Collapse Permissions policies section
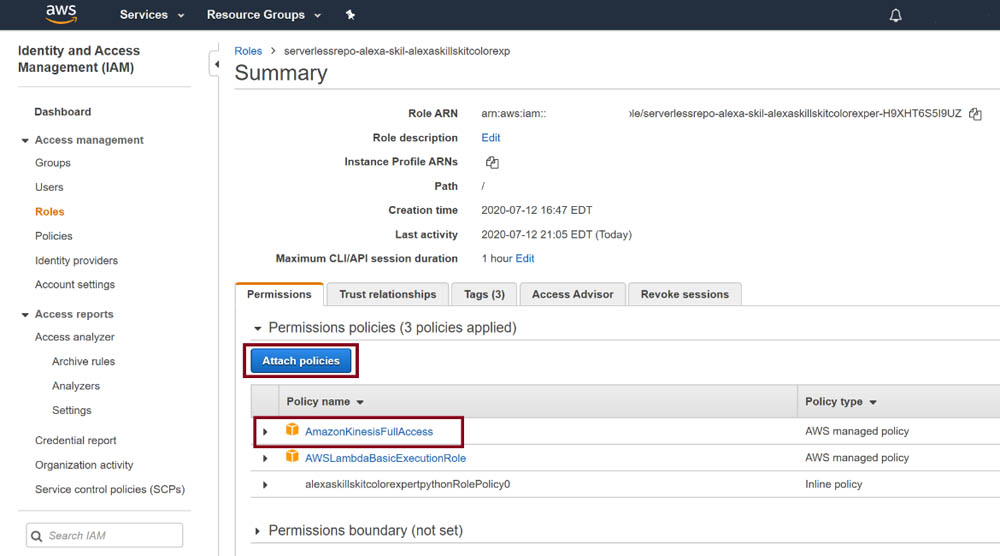Screen dimensions: 1000x556 tap(258, 328)
